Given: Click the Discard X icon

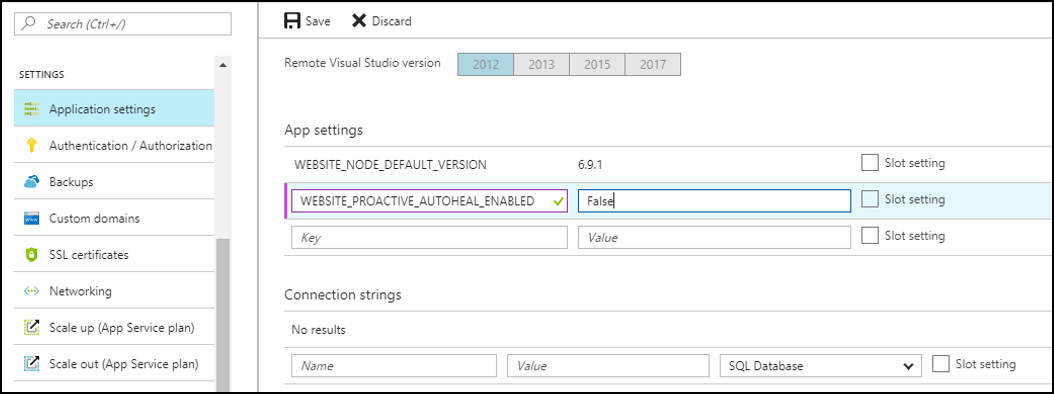Looking at the screenshot, I should [360, 21].
